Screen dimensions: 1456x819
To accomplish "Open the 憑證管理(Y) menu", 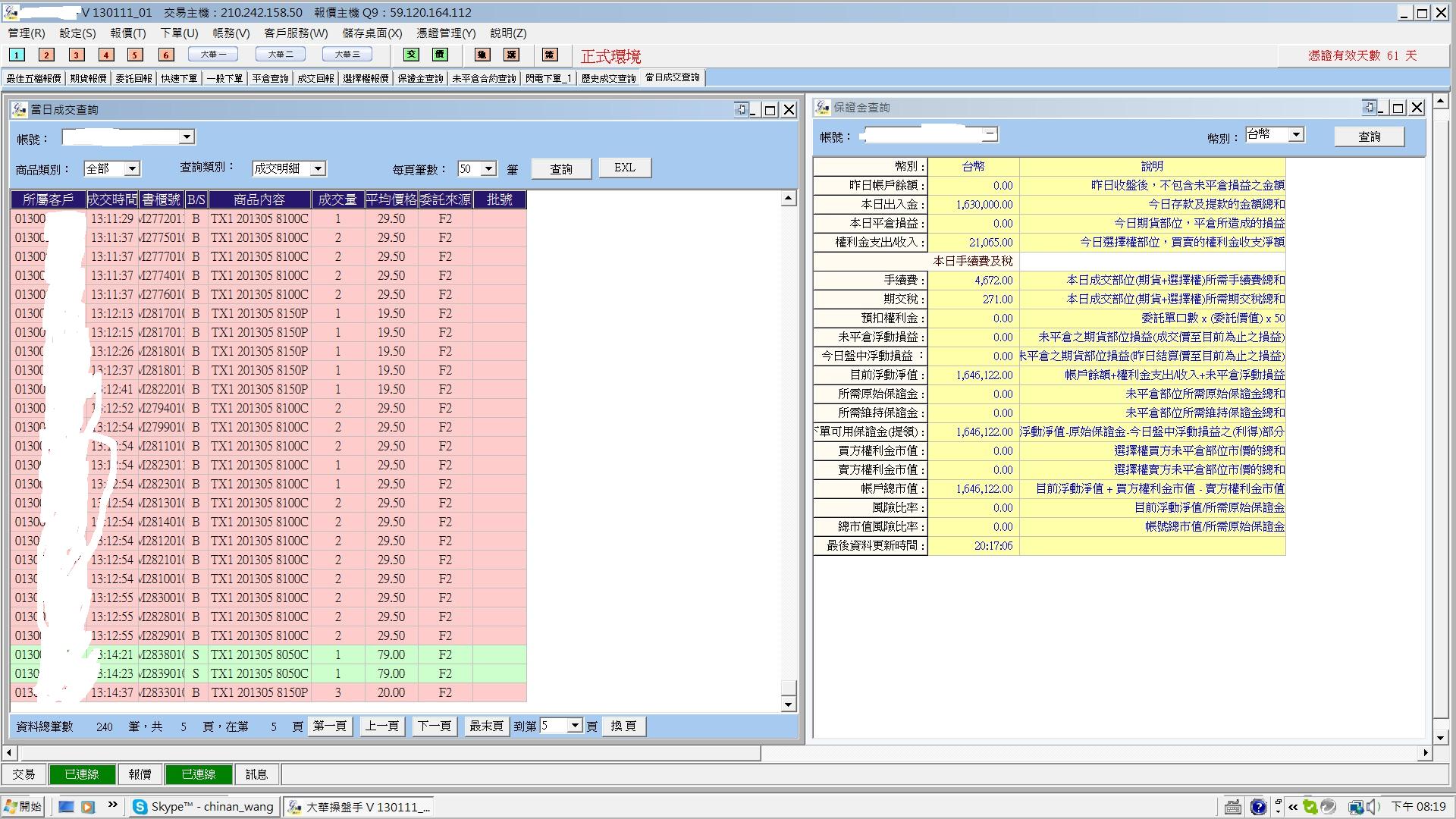I will point(446,33).
